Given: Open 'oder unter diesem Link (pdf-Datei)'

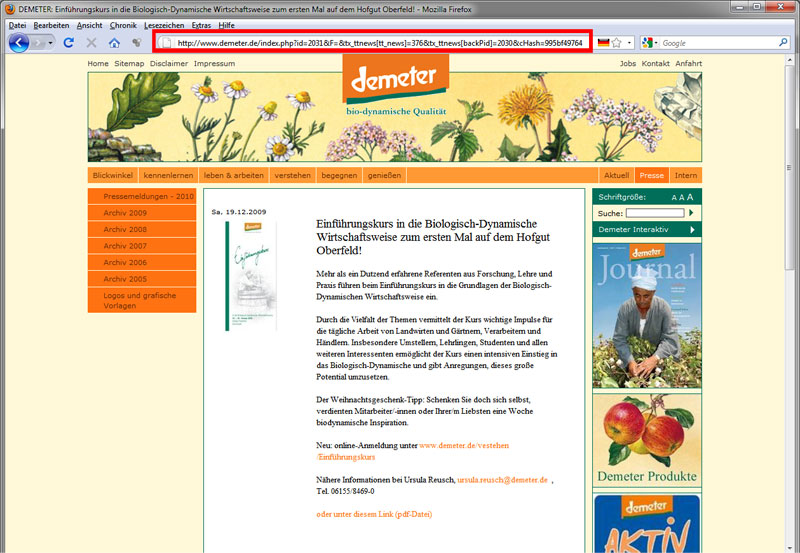Looking at the screenshot, I should click(x=374, y=514).
